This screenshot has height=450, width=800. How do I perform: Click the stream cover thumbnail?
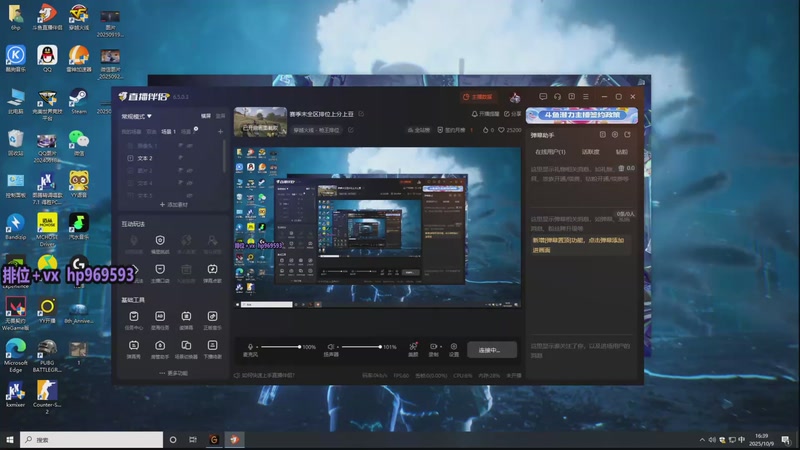click(x=260, y=121)
